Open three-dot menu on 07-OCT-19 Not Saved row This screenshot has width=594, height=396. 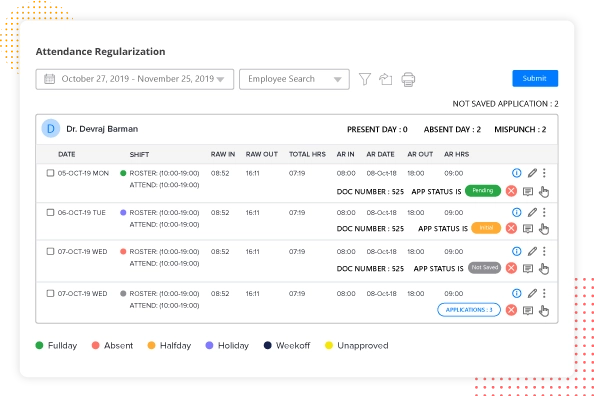click(x=544, y=251)
